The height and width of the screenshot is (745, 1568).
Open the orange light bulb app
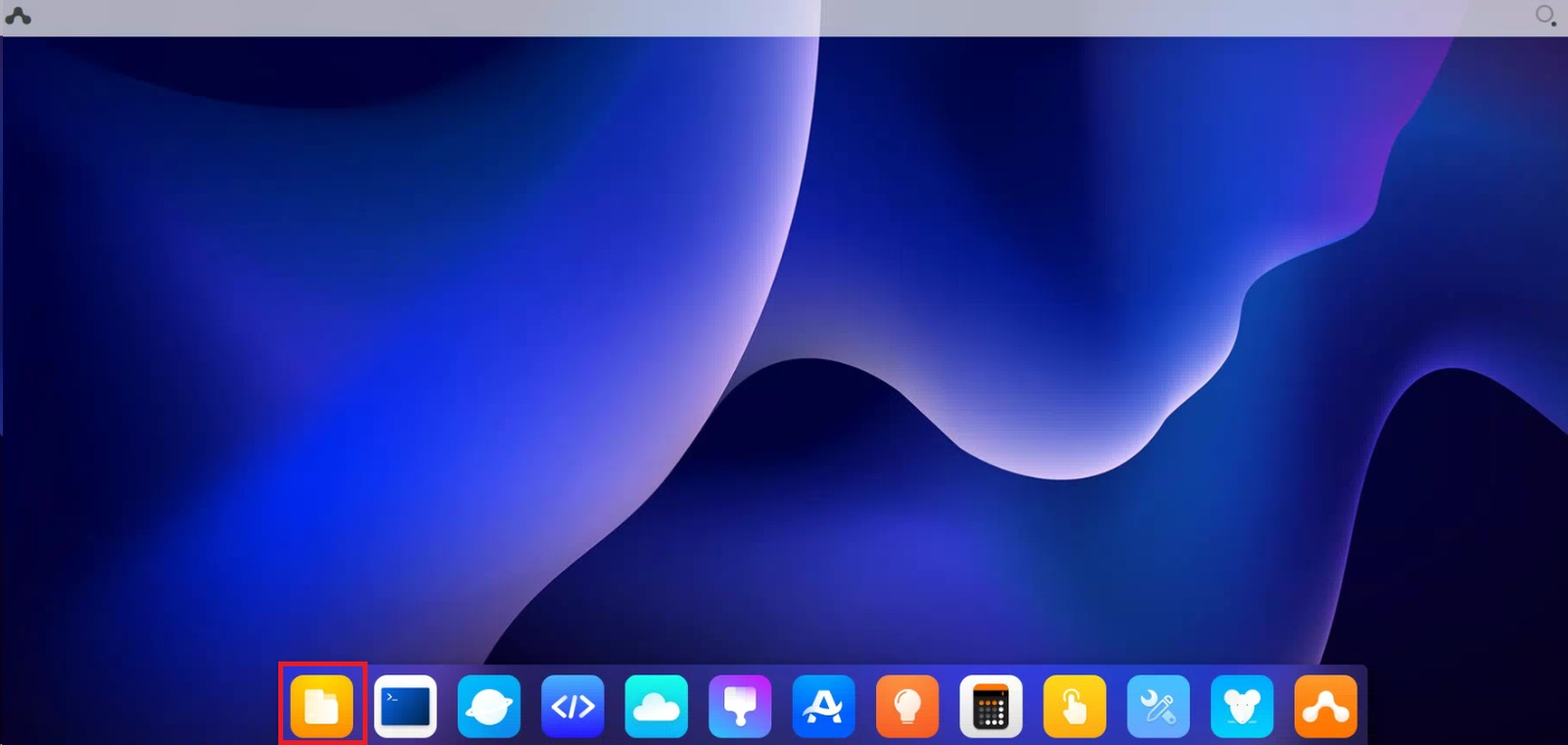click(x=907, y=706)
